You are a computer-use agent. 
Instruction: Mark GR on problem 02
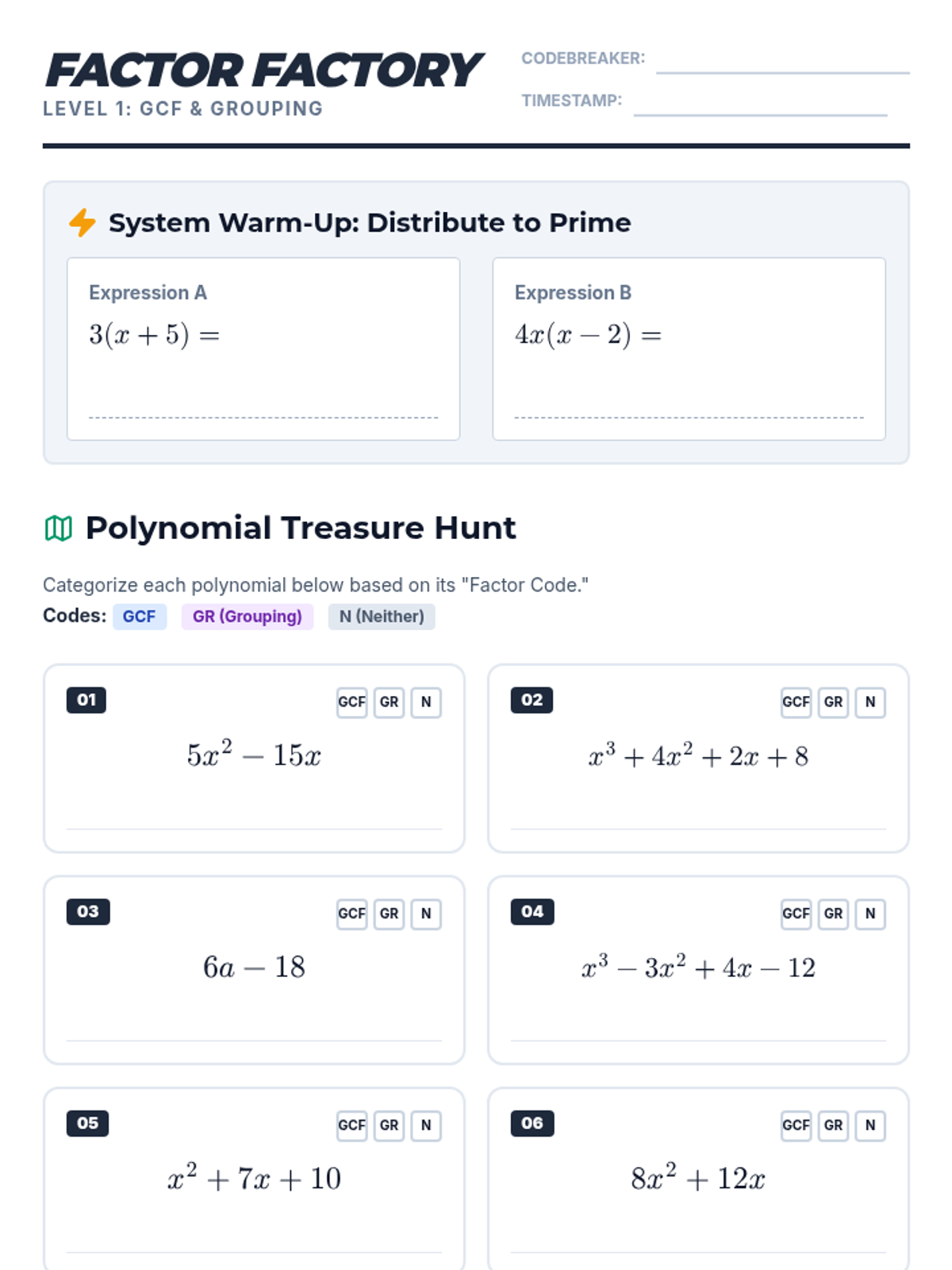tap(833, 702)
